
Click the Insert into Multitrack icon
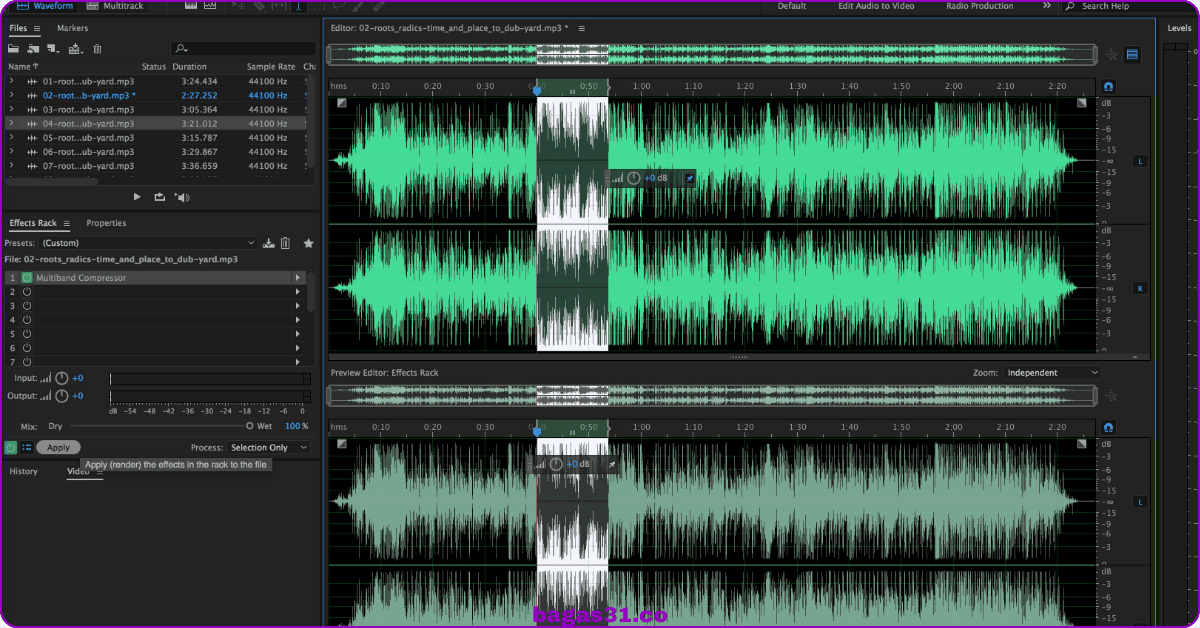coord(75,48)
